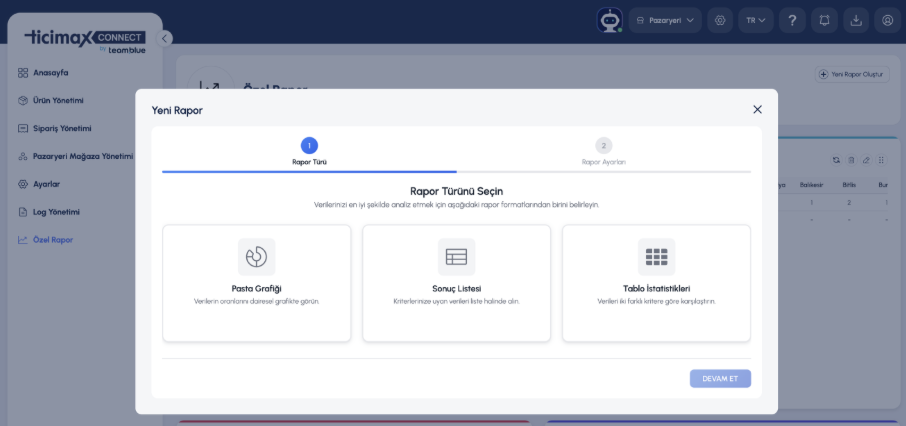Screen dimensions: 906x426
Task: Open Ürün Yönetimi menu item
Action: coord(58,101)
